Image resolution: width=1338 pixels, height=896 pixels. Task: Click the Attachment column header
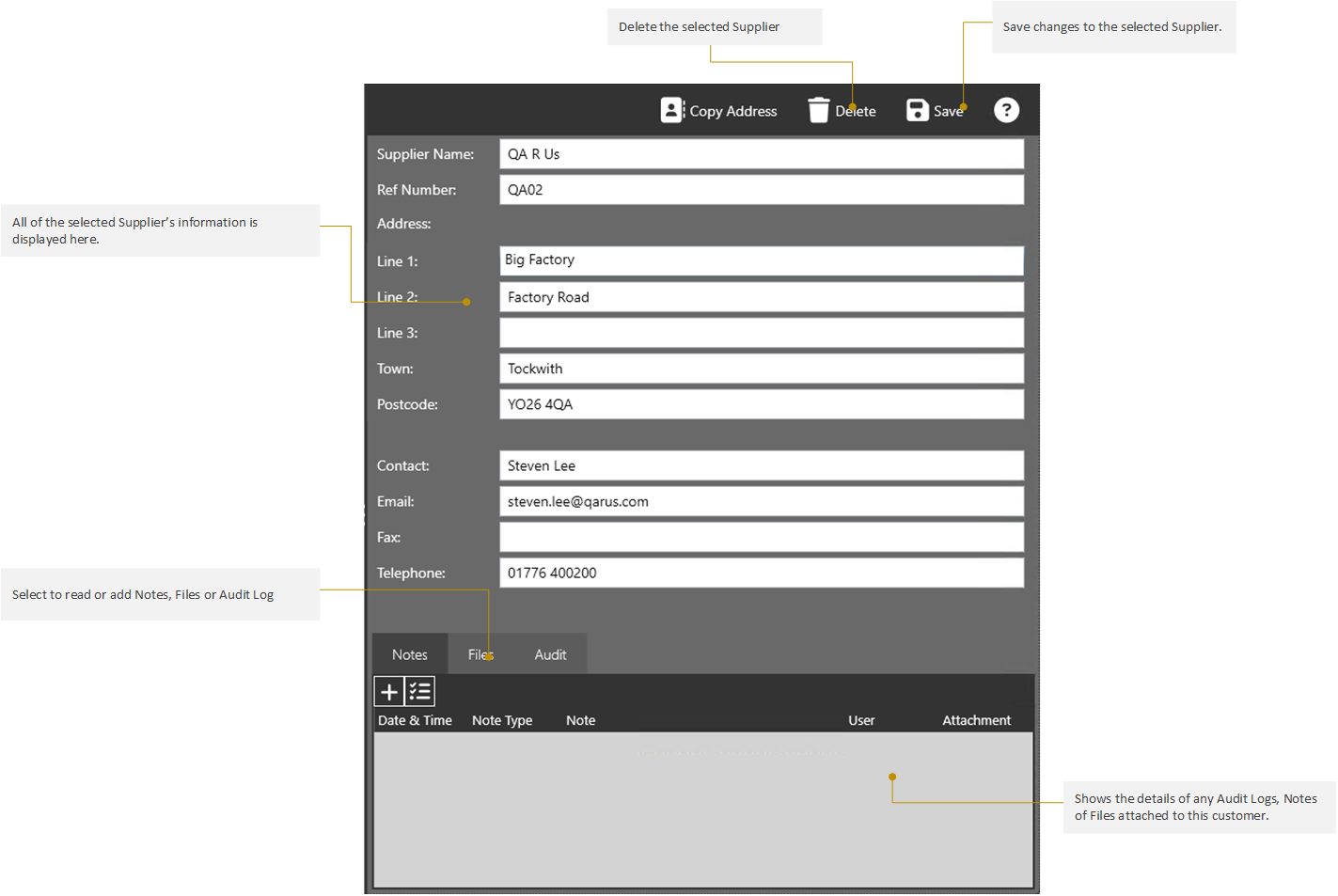[977, 720]
